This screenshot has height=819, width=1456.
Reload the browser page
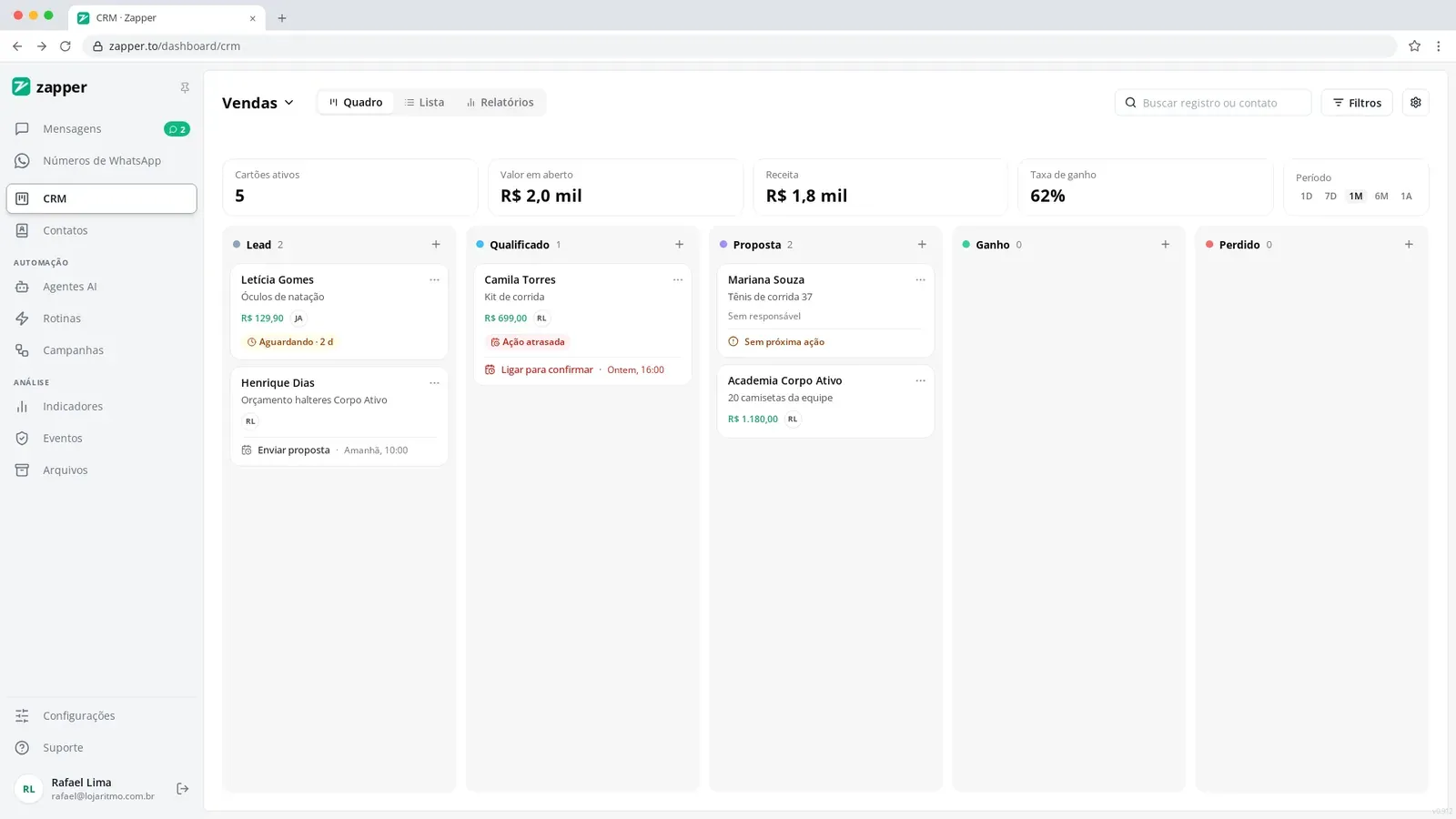[66, 46]
